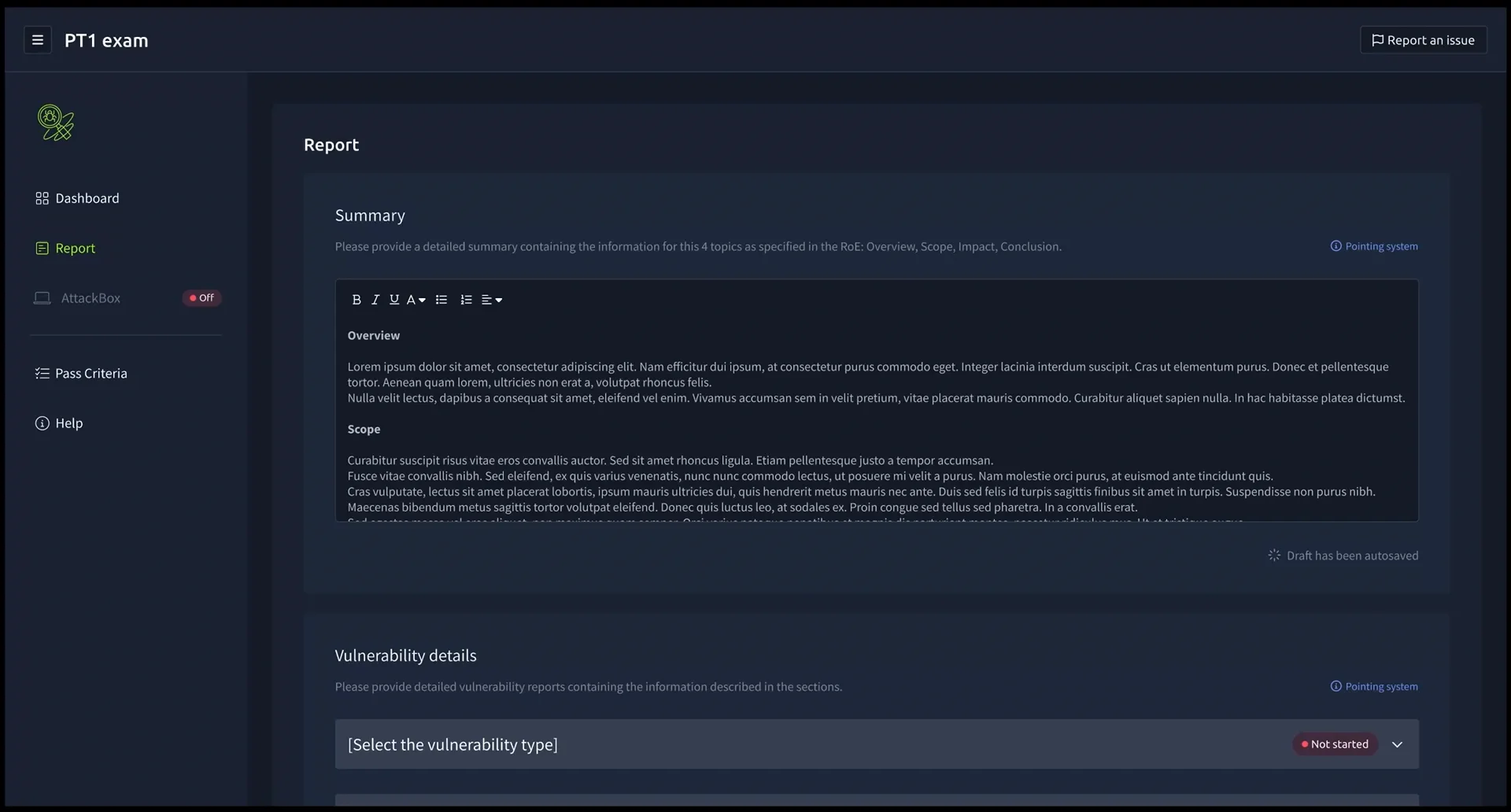The height and width of the screenshot is (812, 1511).
Task: Insert a numbered list
Action: pyautogui.click(x=466, y=300)
